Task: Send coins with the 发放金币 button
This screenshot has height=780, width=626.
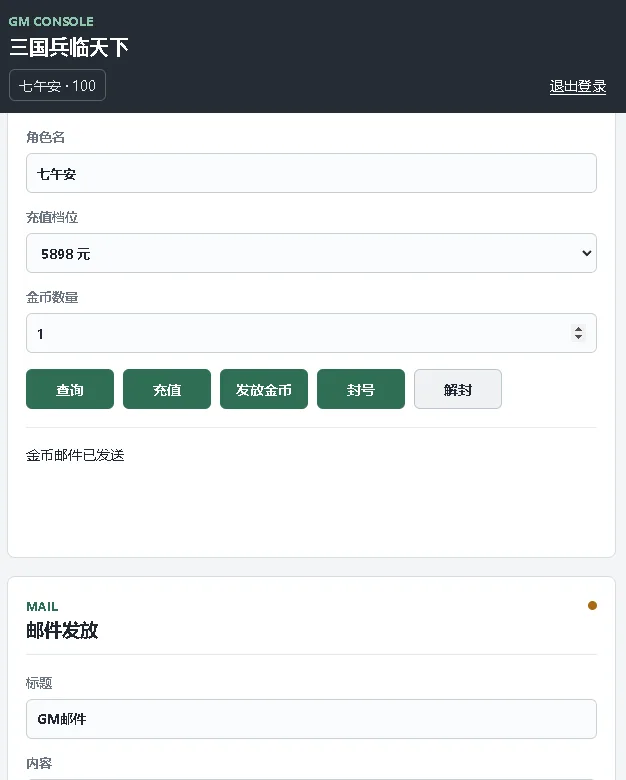Action: [x=264, y=389]
